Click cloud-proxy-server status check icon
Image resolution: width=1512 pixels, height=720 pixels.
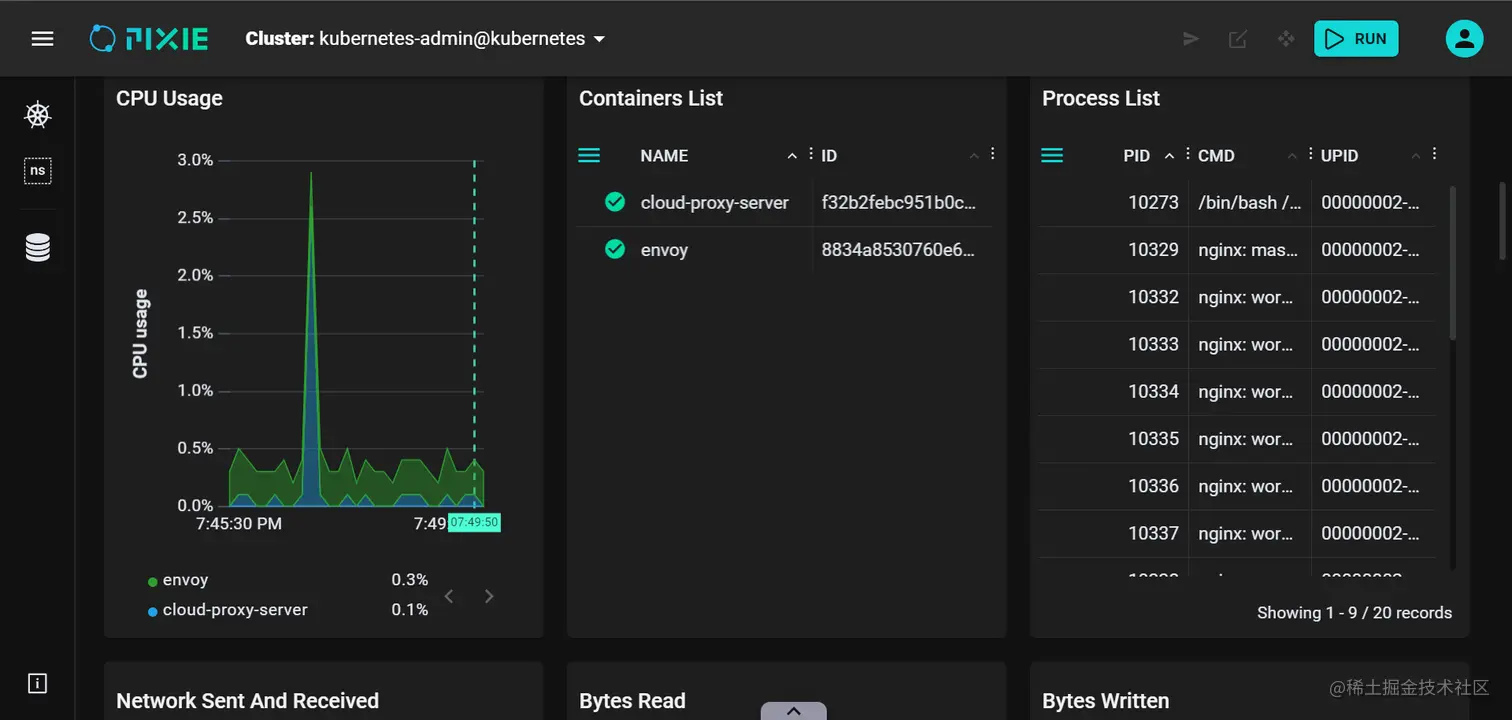coord(615,202)
